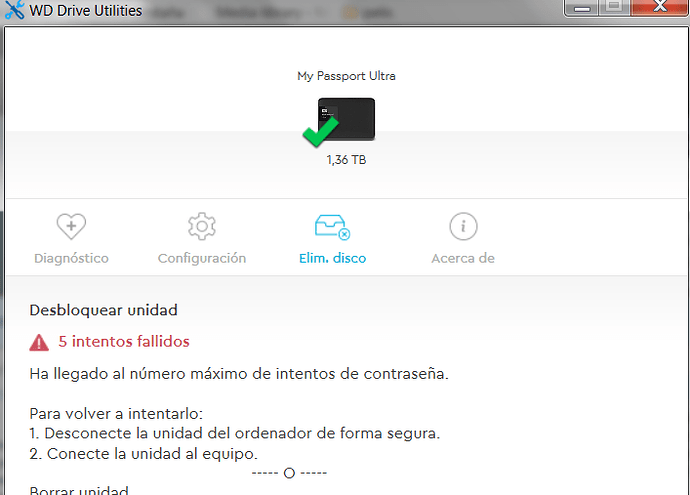The image size is (690, 495).
Task: Click the WD Drive Utilities title bar icon
Action: [14, 10]
